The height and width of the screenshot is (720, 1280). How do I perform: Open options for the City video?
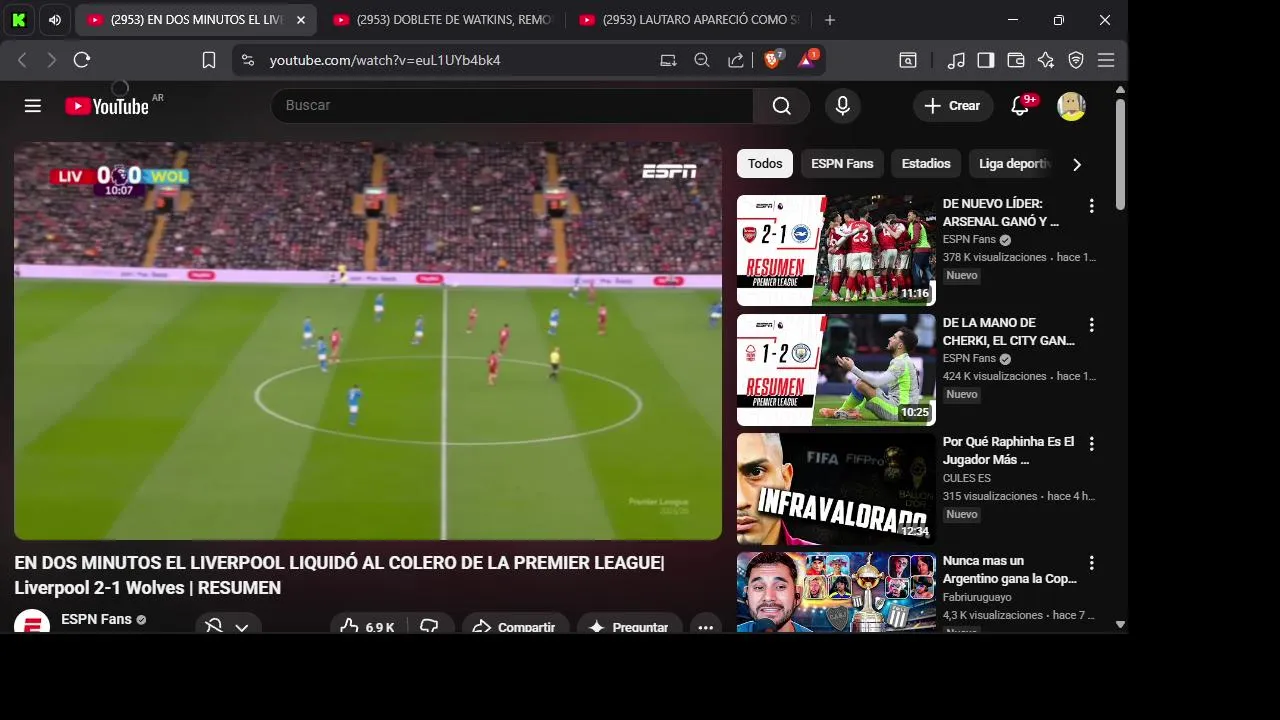1091,325
